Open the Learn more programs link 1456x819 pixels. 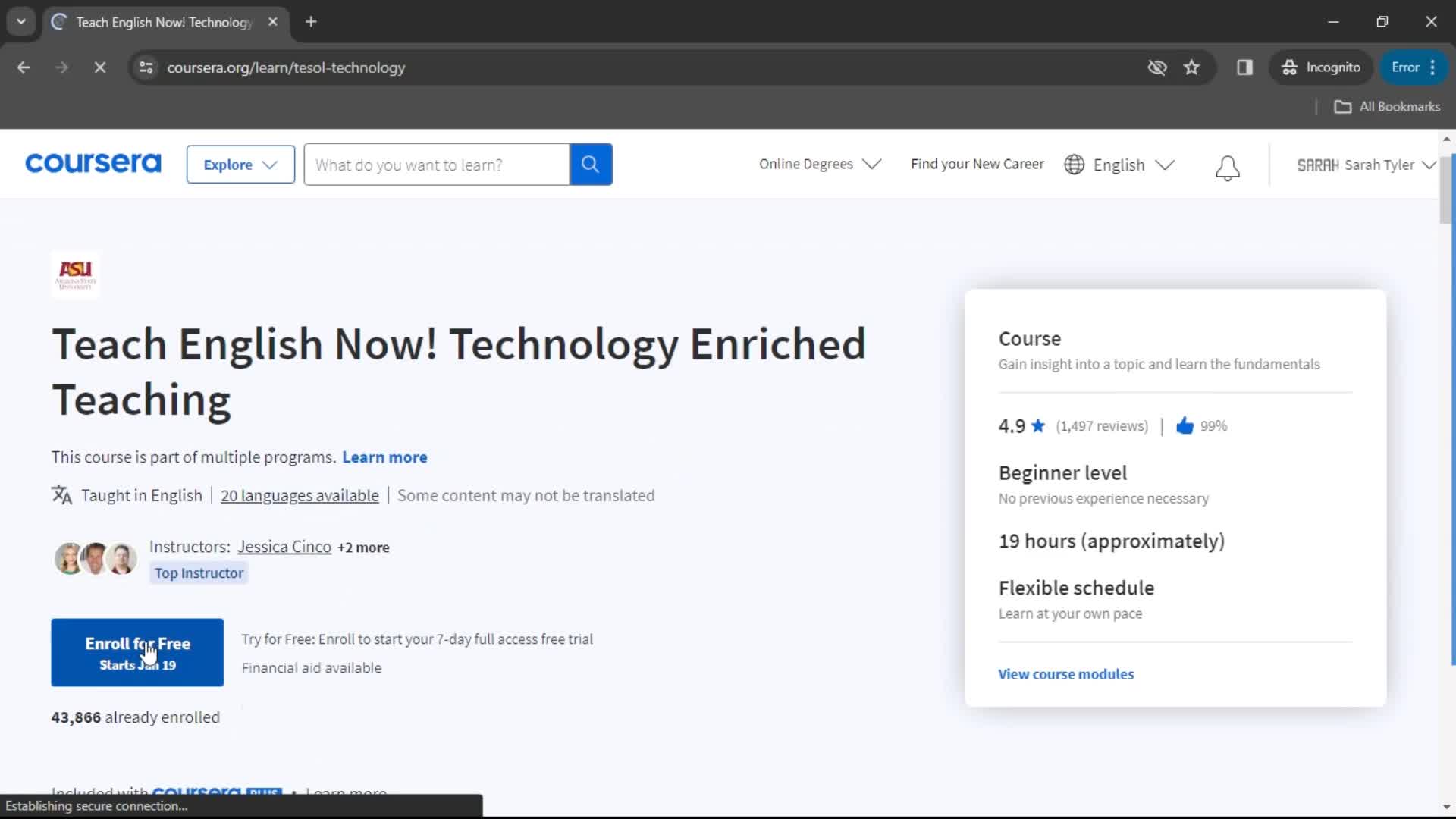(384, 457)
